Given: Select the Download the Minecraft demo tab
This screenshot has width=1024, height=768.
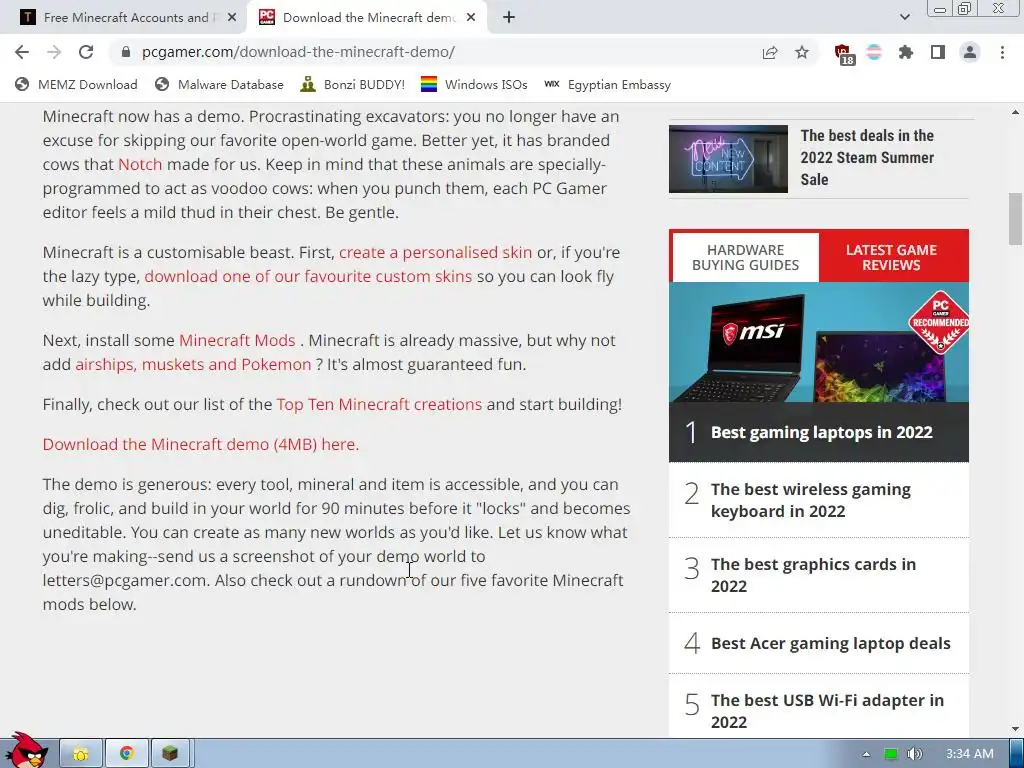Looking at the screenshot, I should 366,18.
